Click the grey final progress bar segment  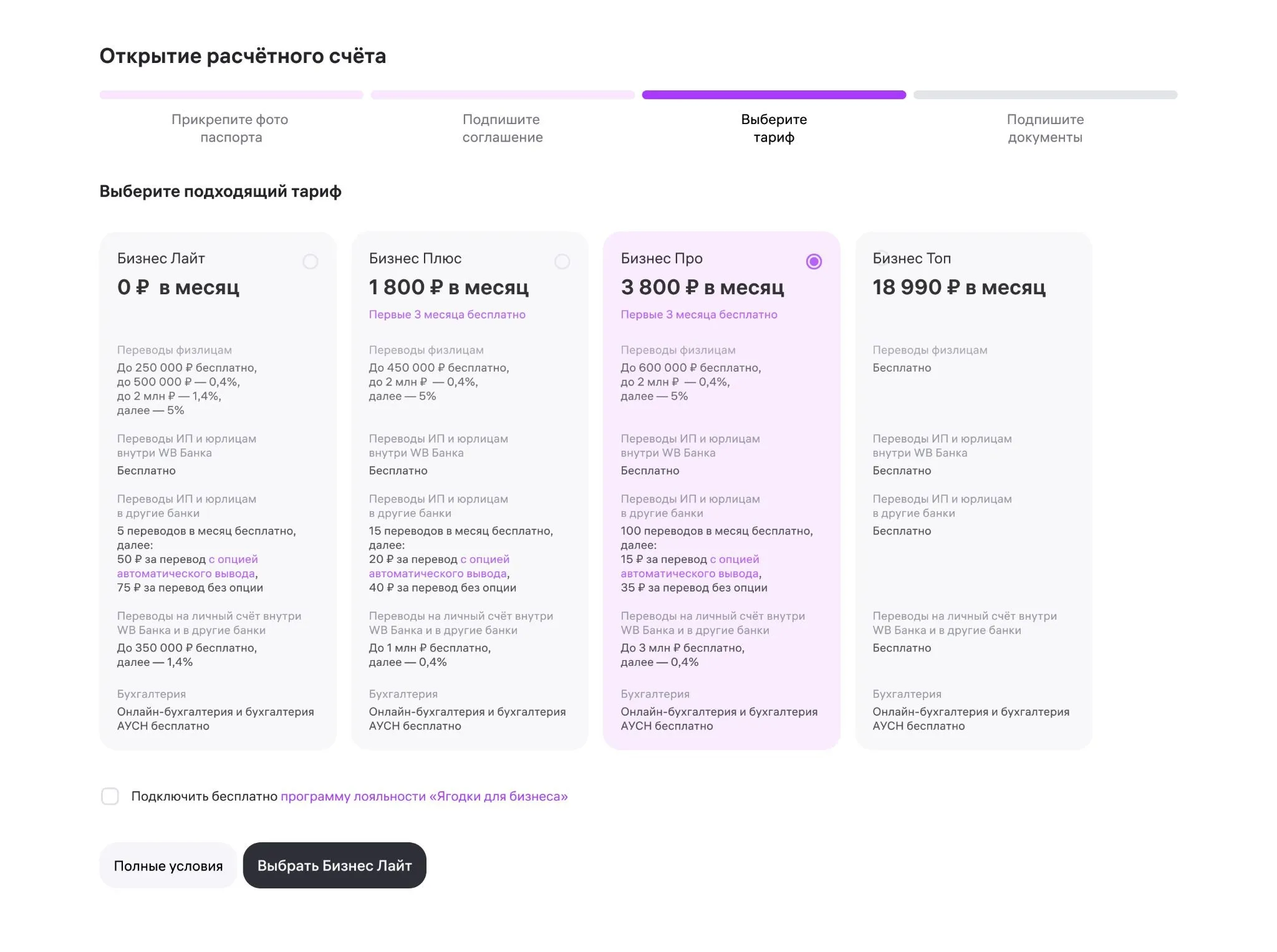1045,95
